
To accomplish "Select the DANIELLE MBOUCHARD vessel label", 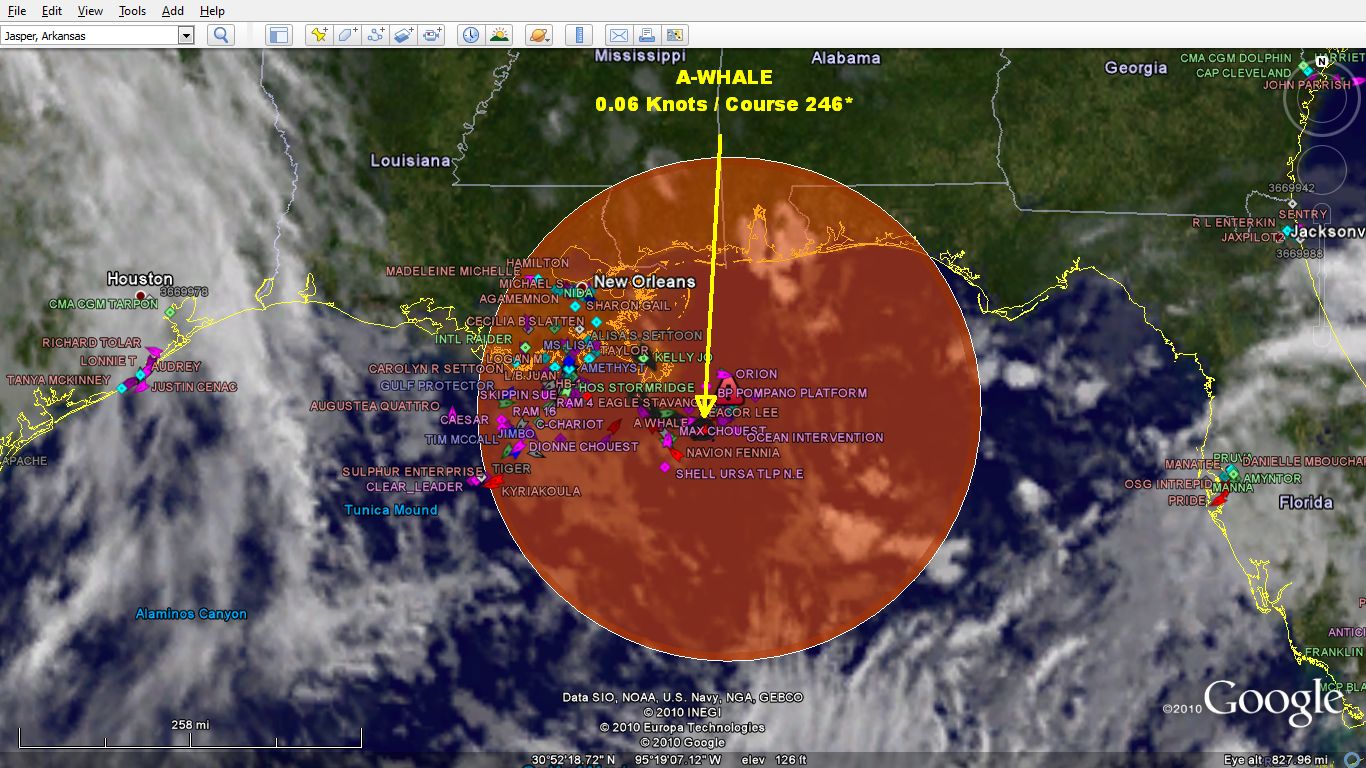I will point(1303,461).
